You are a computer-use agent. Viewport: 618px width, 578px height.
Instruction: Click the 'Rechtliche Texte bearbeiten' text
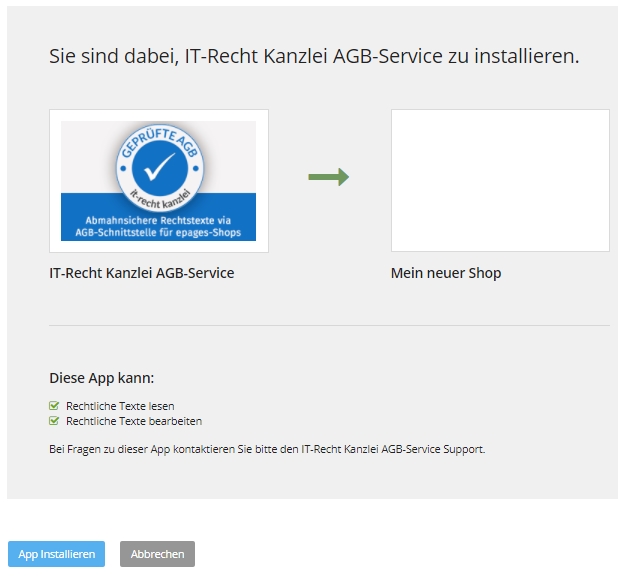134,421
